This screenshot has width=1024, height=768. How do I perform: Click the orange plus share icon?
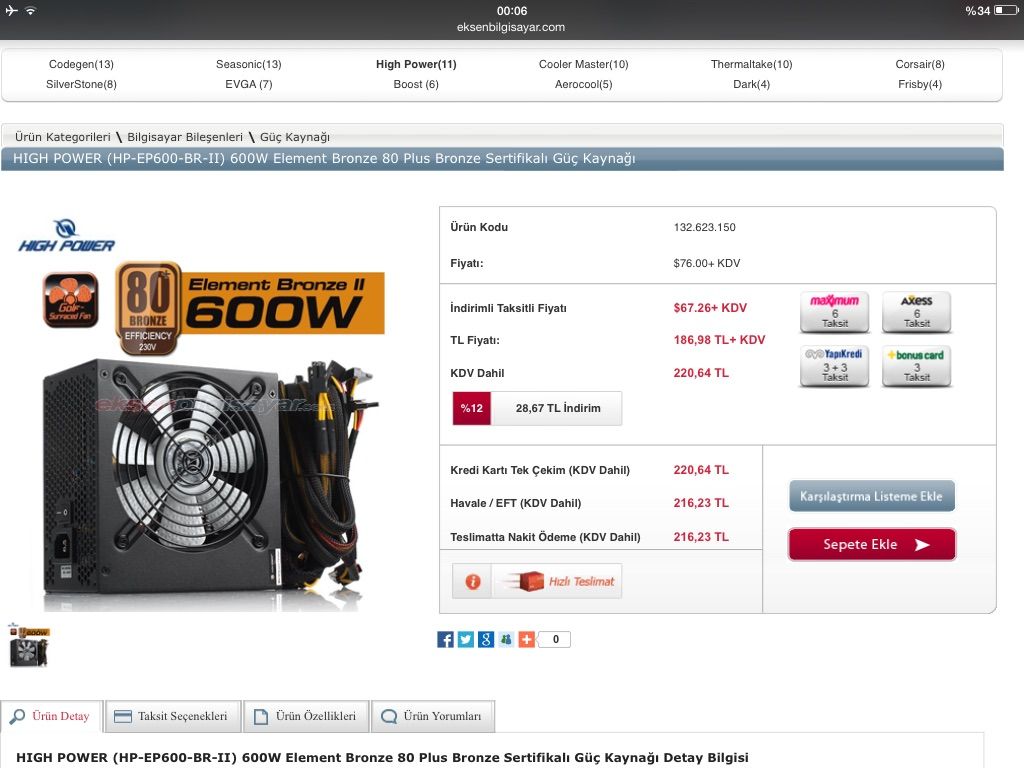pyautogui.click(x=526, y=639)
